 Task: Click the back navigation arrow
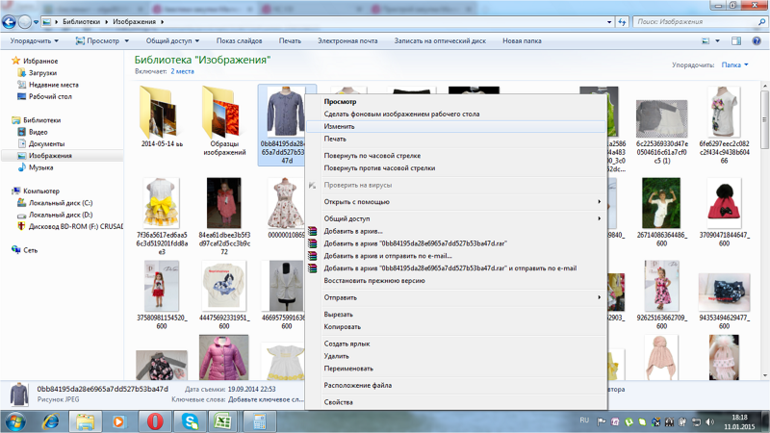coord(10,21)
